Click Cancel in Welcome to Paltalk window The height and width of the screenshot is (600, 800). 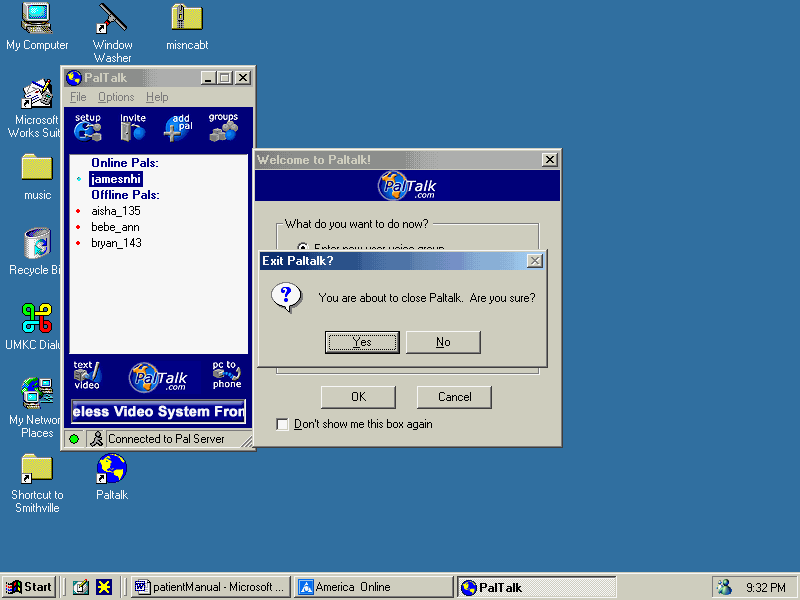click(x=454, y=397)
